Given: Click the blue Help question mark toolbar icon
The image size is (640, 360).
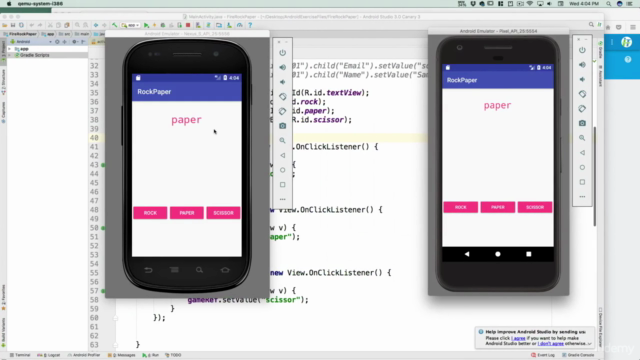Looking at the screenshot, I should click(250, 25).
